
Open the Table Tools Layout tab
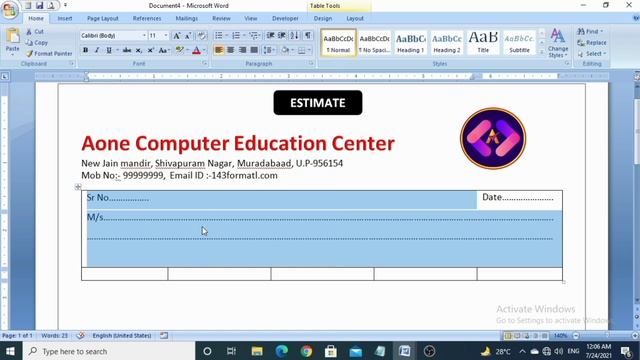coord(355,18)
